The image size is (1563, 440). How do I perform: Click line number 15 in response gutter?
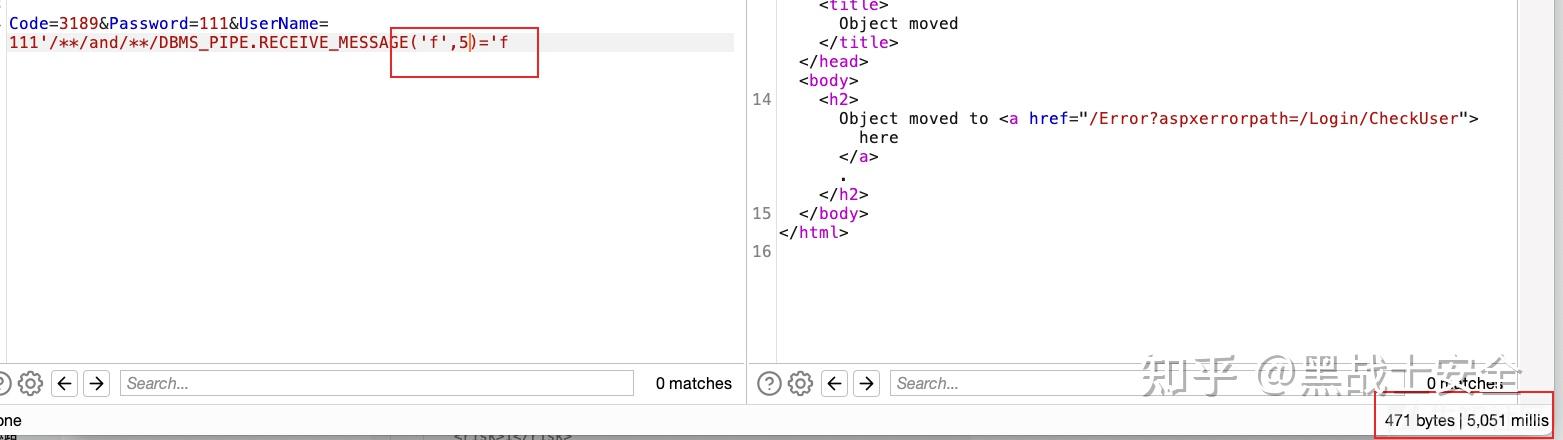click(761, 213)
